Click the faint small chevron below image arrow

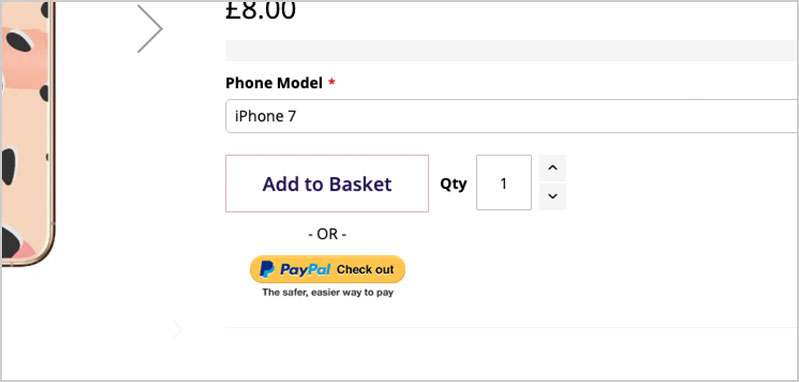click(x=177, y=330)
